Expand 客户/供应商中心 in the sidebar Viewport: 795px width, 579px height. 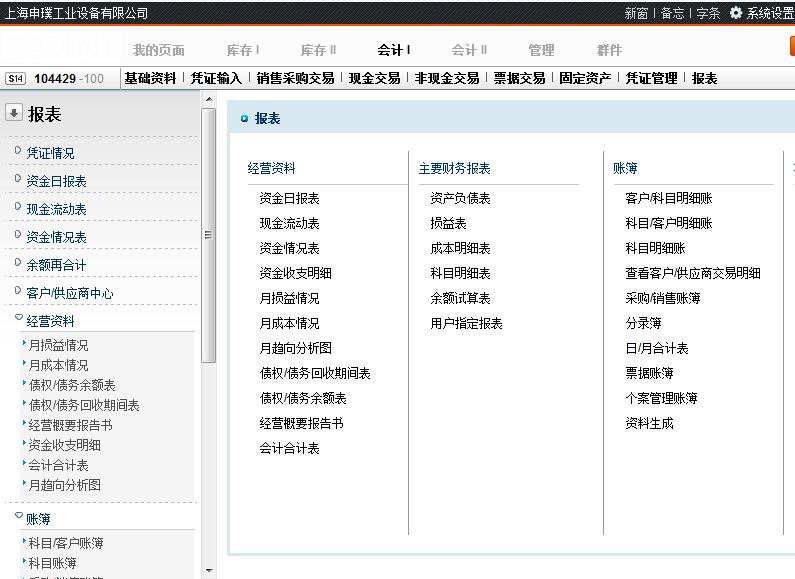18,292
